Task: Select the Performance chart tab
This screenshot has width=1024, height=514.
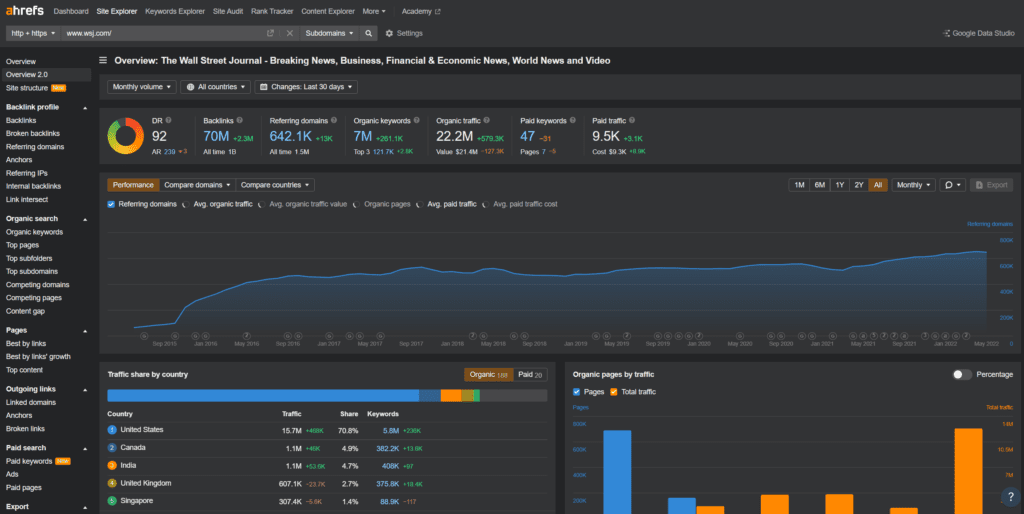Action: [133, 185]
